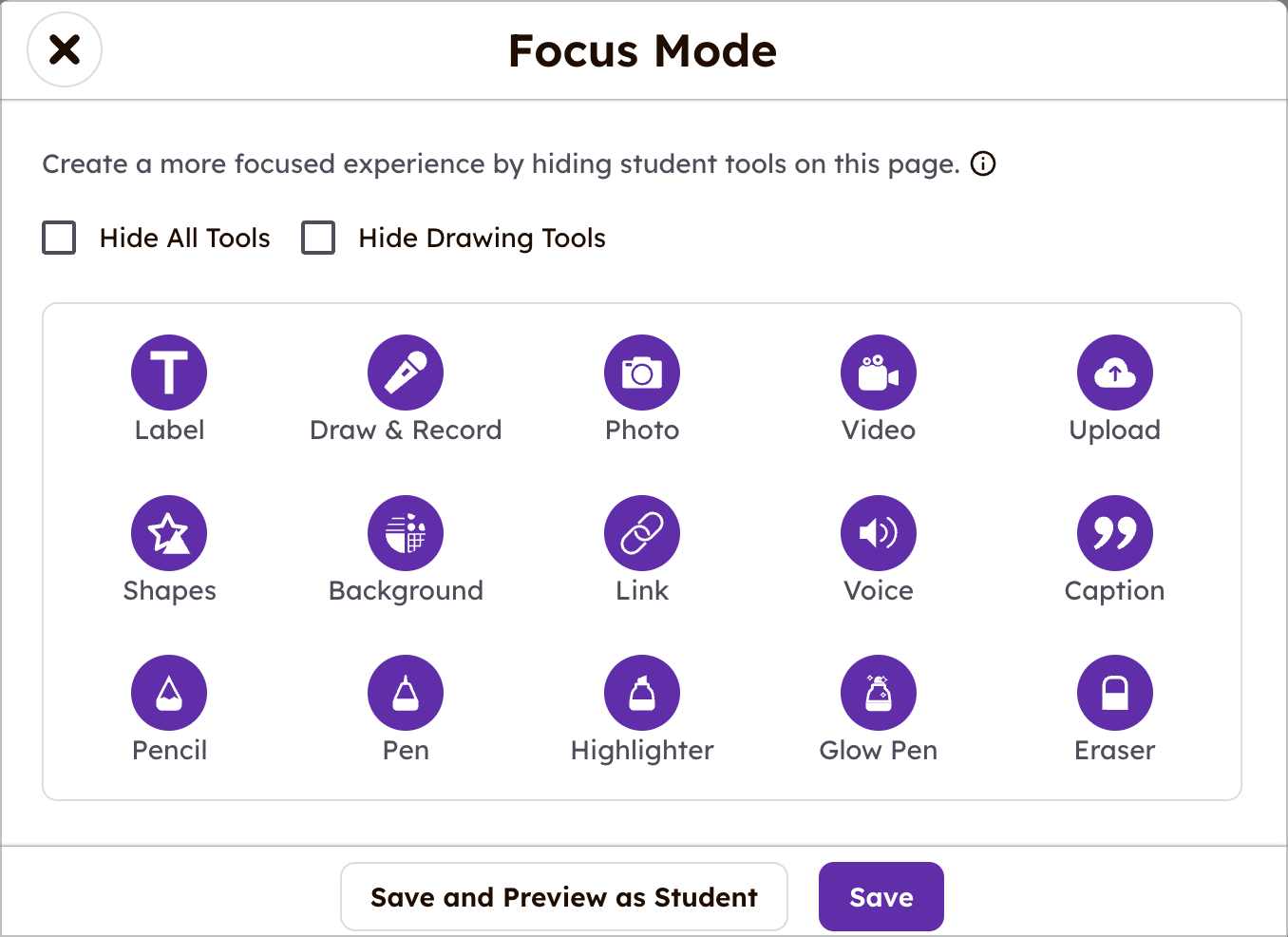Viewport: 1288px width, 937px height.
Task: Toggle the Glow Pen tool
Action: click(x=879, y=693)
